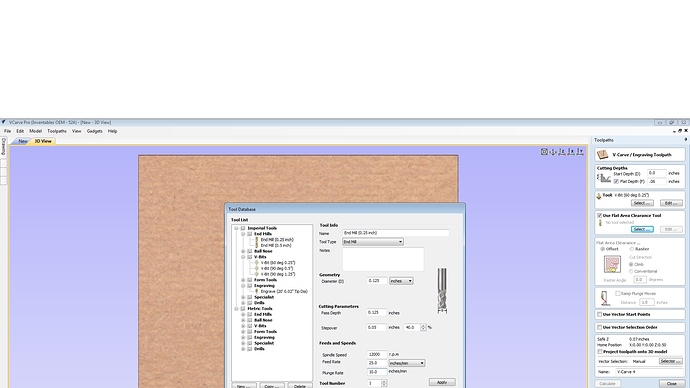
Task: Click Select button under Flat Area Clearance Tool
Action: tap(642, 230)
